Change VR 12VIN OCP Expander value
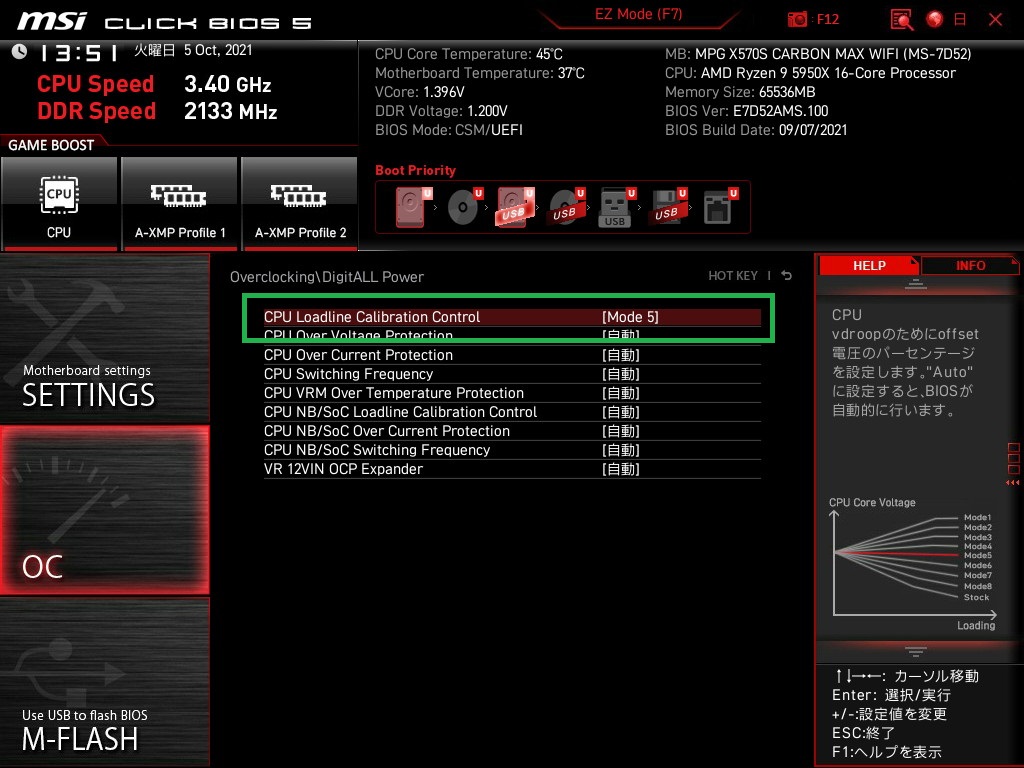Viewport: 1024px width, 768px height. click(620, 468)
